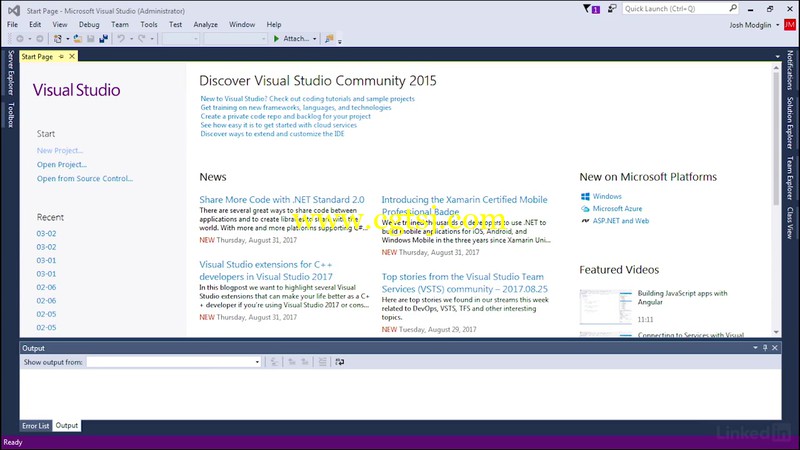Open the File menu
The width and height of the screenshot is (800, 450).
(x=12, y=24)
